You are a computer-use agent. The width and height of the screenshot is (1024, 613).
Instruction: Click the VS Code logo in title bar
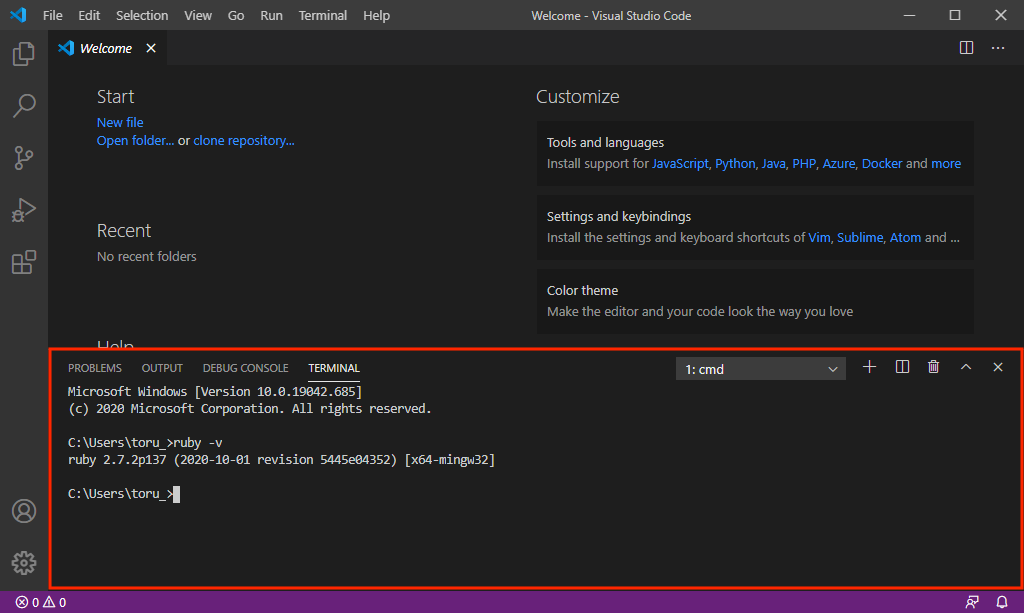pyautogui.click(x=18, y=15)
